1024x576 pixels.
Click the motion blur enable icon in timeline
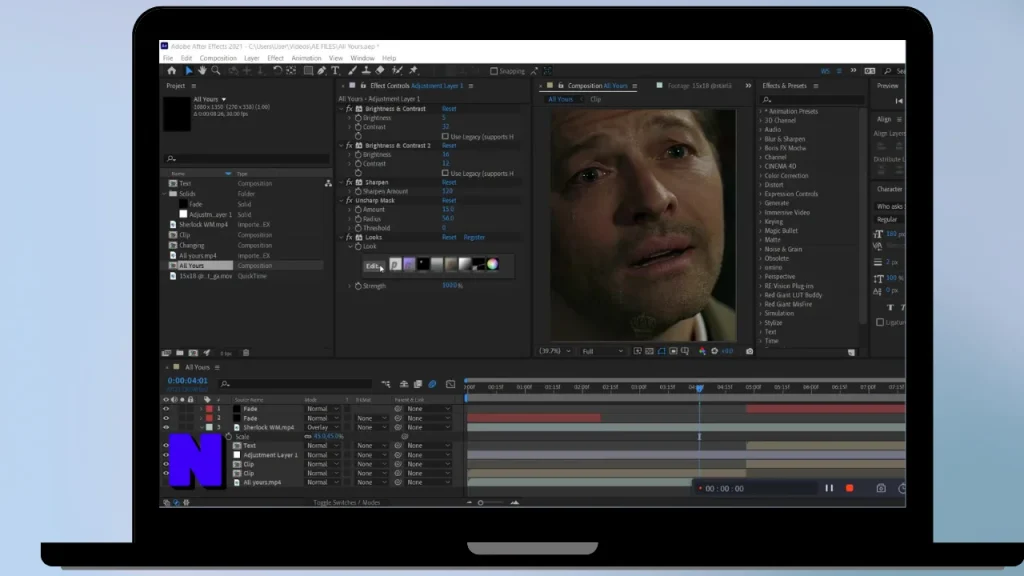(432, 384)
